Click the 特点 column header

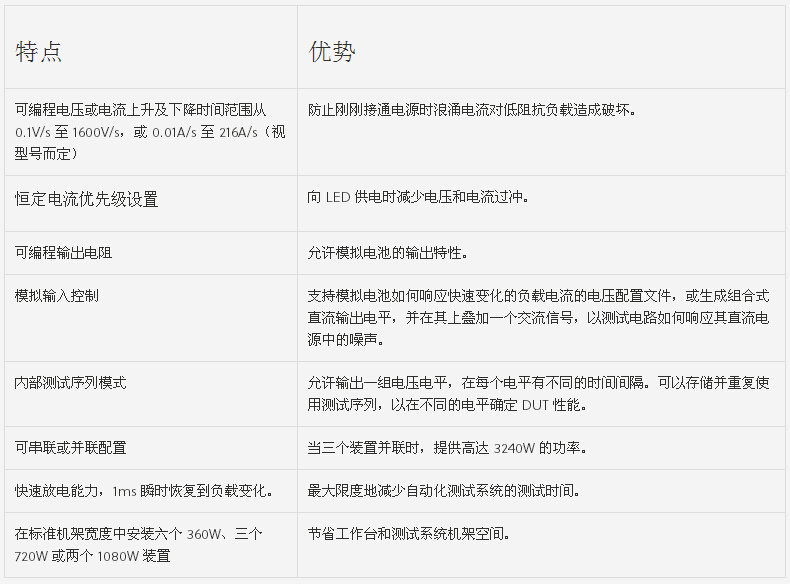point(39,52)
